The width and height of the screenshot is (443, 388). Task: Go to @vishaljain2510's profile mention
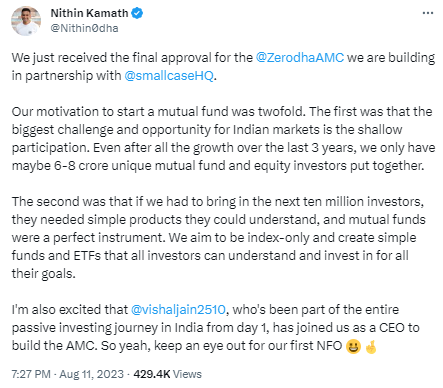[178, 309]
